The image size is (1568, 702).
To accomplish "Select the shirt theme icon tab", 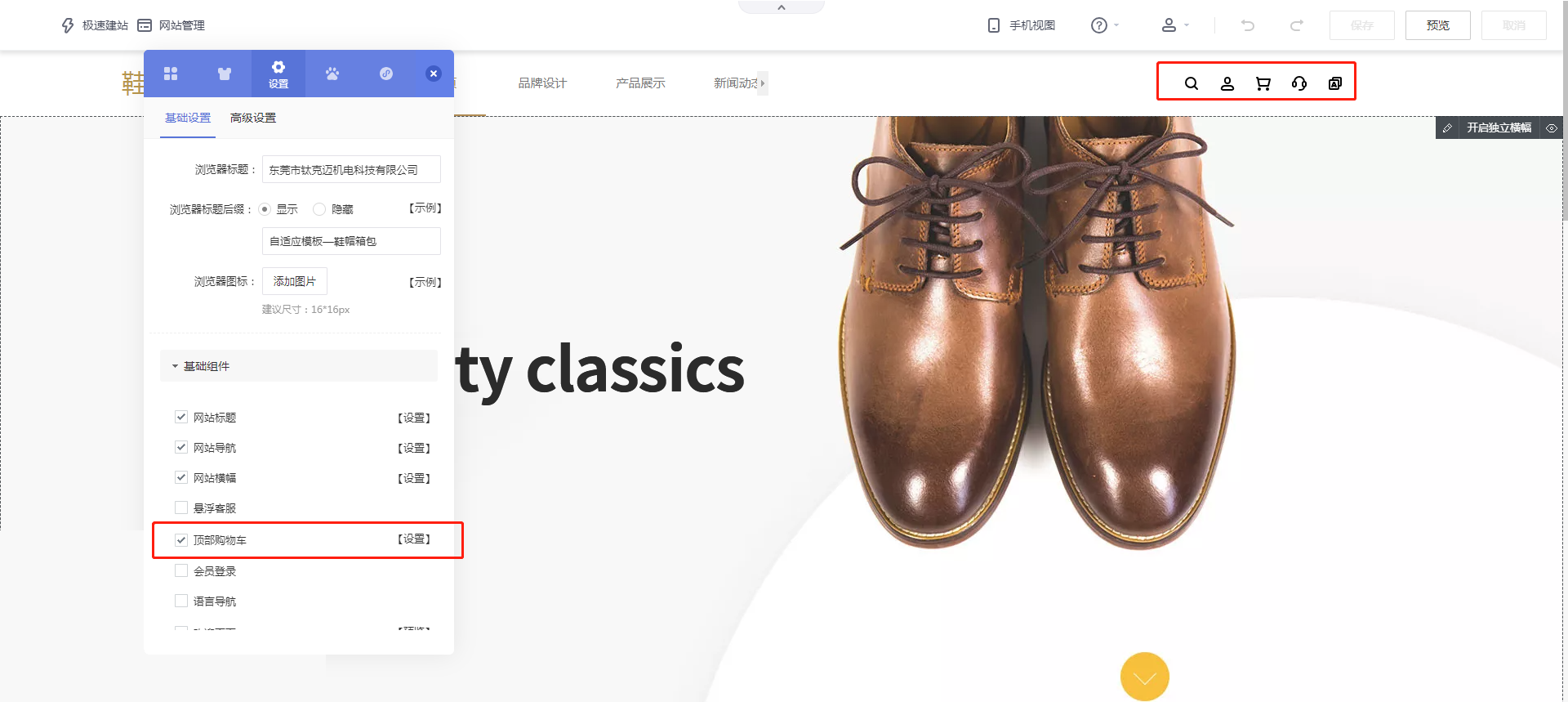I will [225, 74].
